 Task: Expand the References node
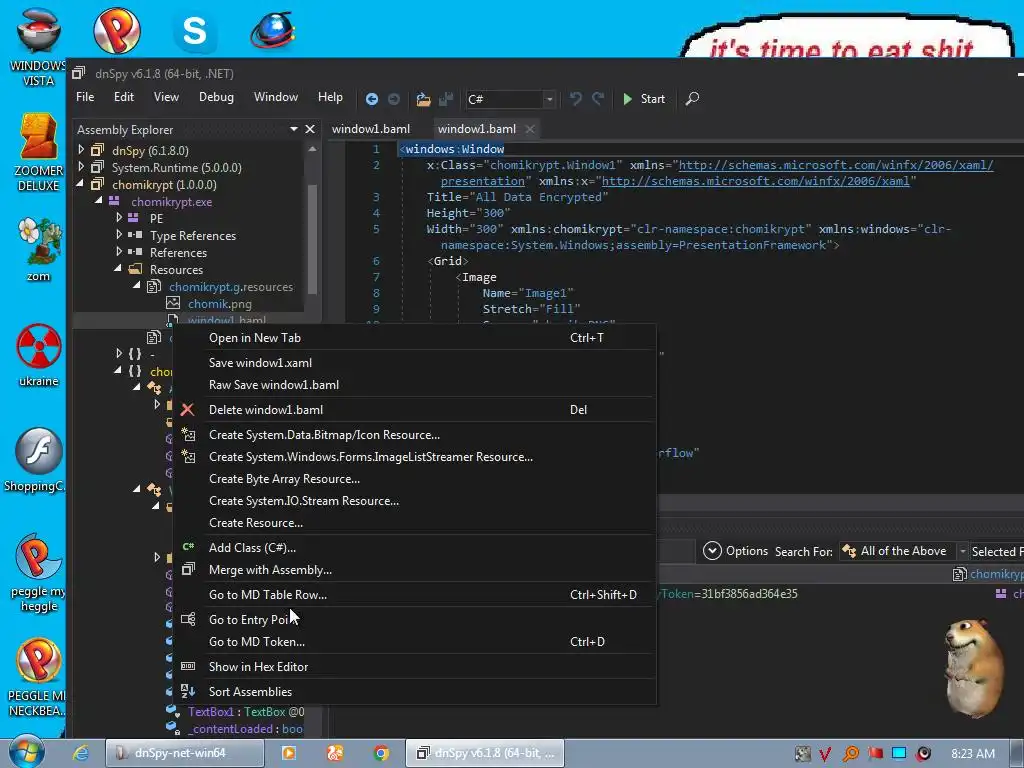pos(119,251)
